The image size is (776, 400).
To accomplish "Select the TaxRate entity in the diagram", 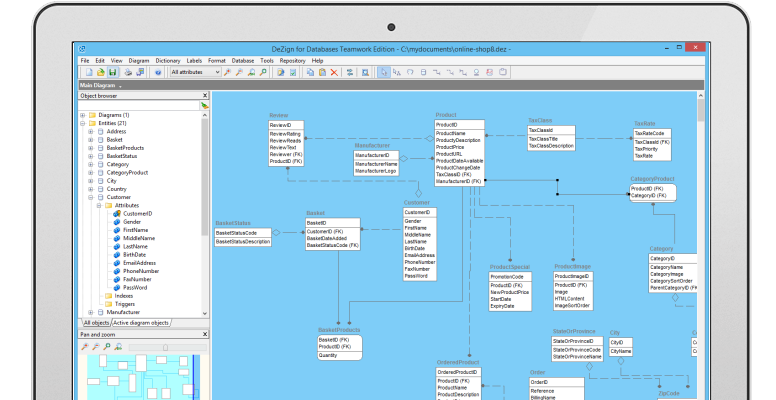I will pos(652,144).
